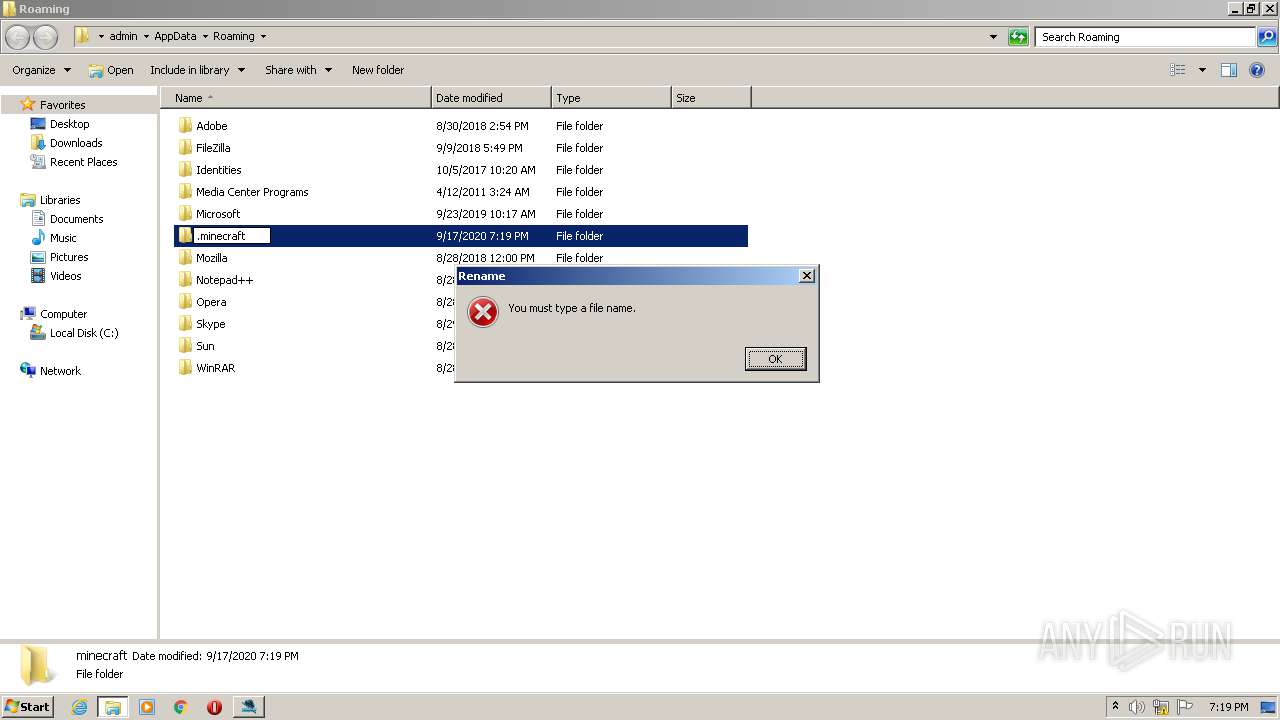
Task: Select Favorites in navigation pane
Action: pyautogui.click(x=62, y=105)
